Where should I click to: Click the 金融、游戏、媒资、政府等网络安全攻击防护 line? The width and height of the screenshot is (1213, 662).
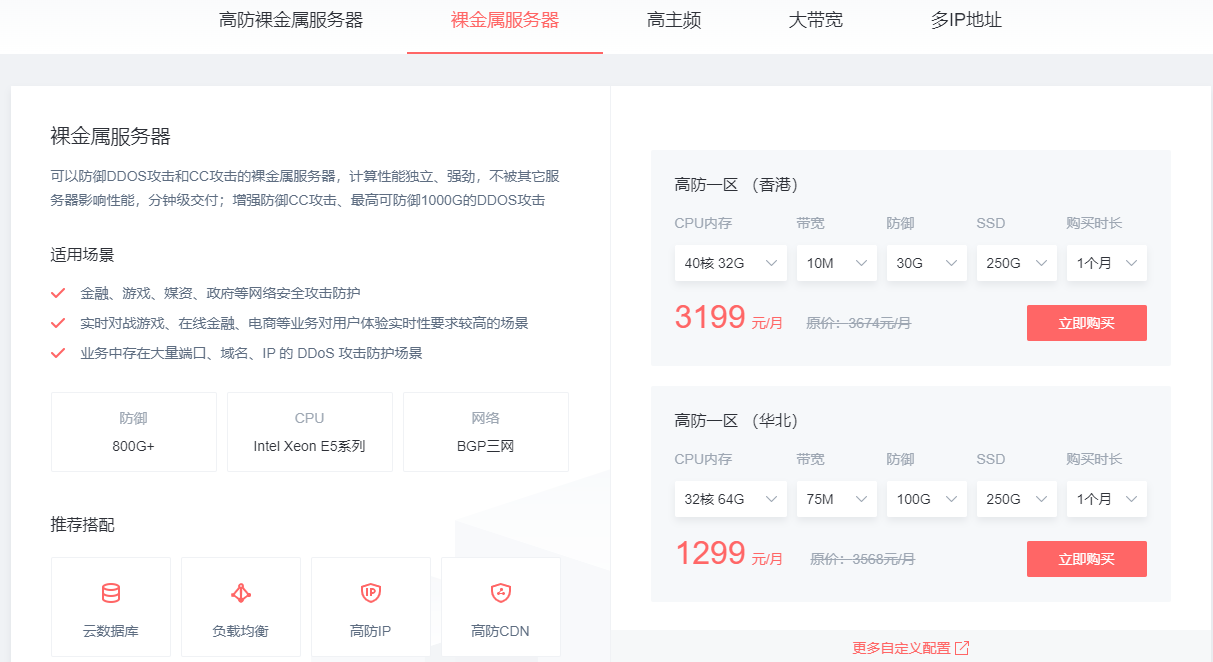click(x=220, y=293)
